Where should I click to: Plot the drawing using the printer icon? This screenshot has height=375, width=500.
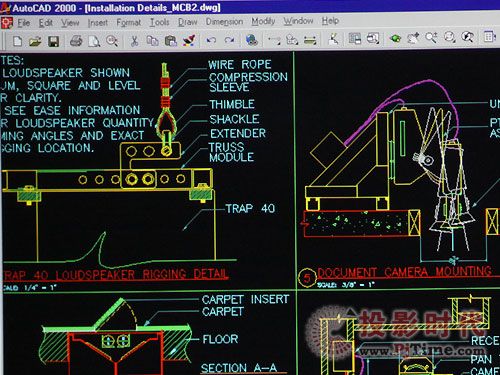pyautogui.click(x=76, y=41)
